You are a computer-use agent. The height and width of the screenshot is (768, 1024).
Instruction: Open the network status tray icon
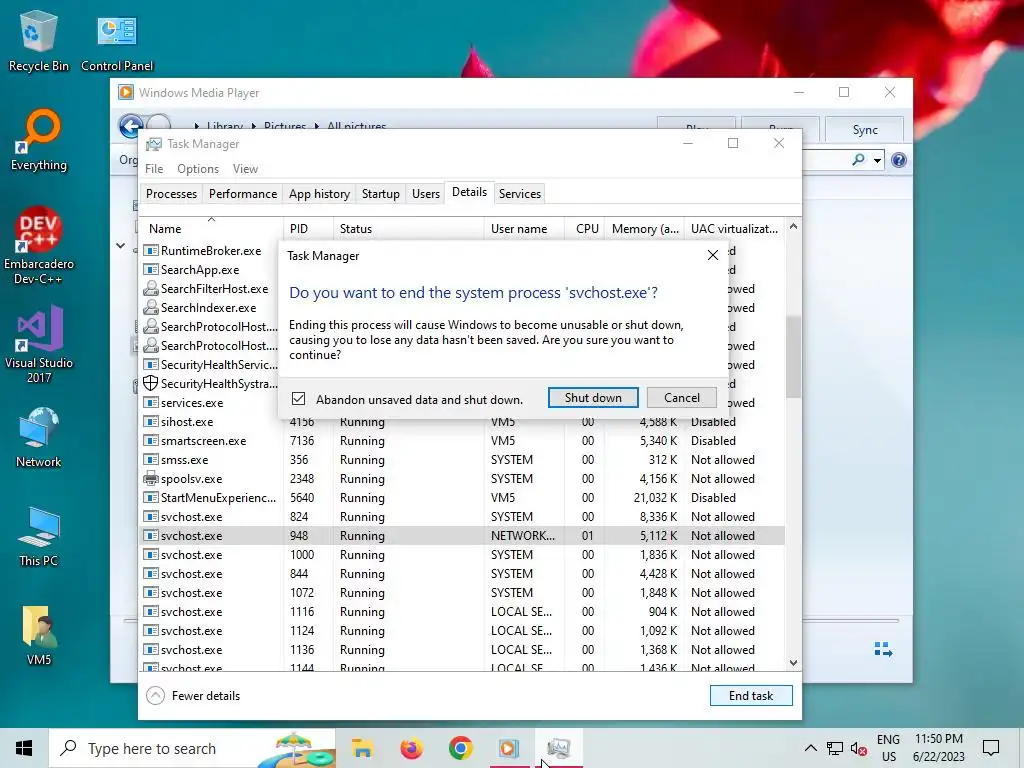click(835, 748)
